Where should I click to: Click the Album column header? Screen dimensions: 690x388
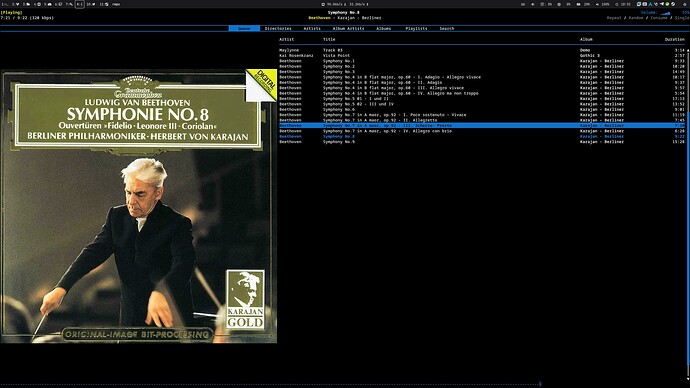pyautogui.click(x=586, y=40)
